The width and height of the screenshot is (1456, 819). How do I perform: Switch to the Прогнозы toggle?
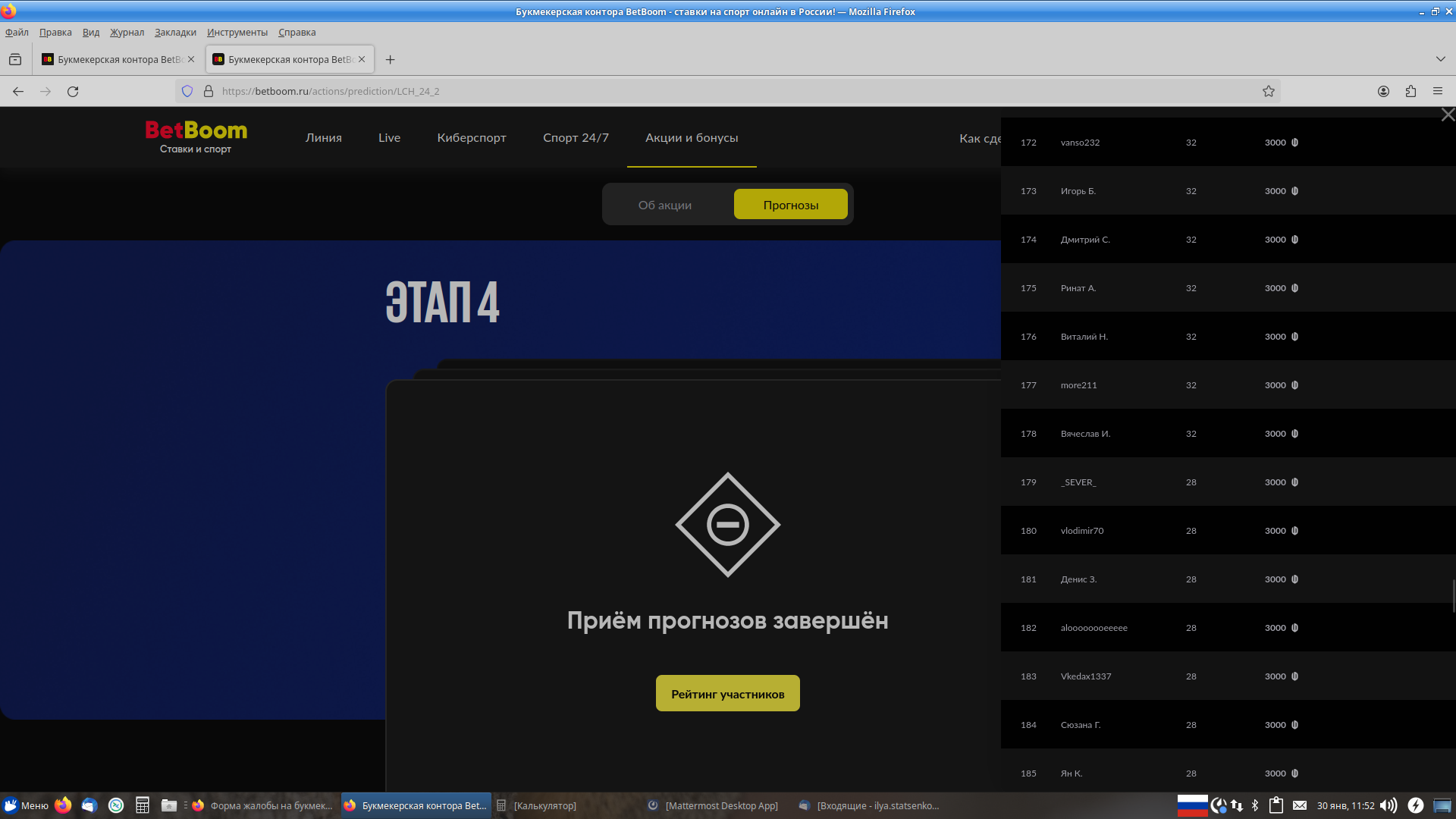(x=790, y=205)
